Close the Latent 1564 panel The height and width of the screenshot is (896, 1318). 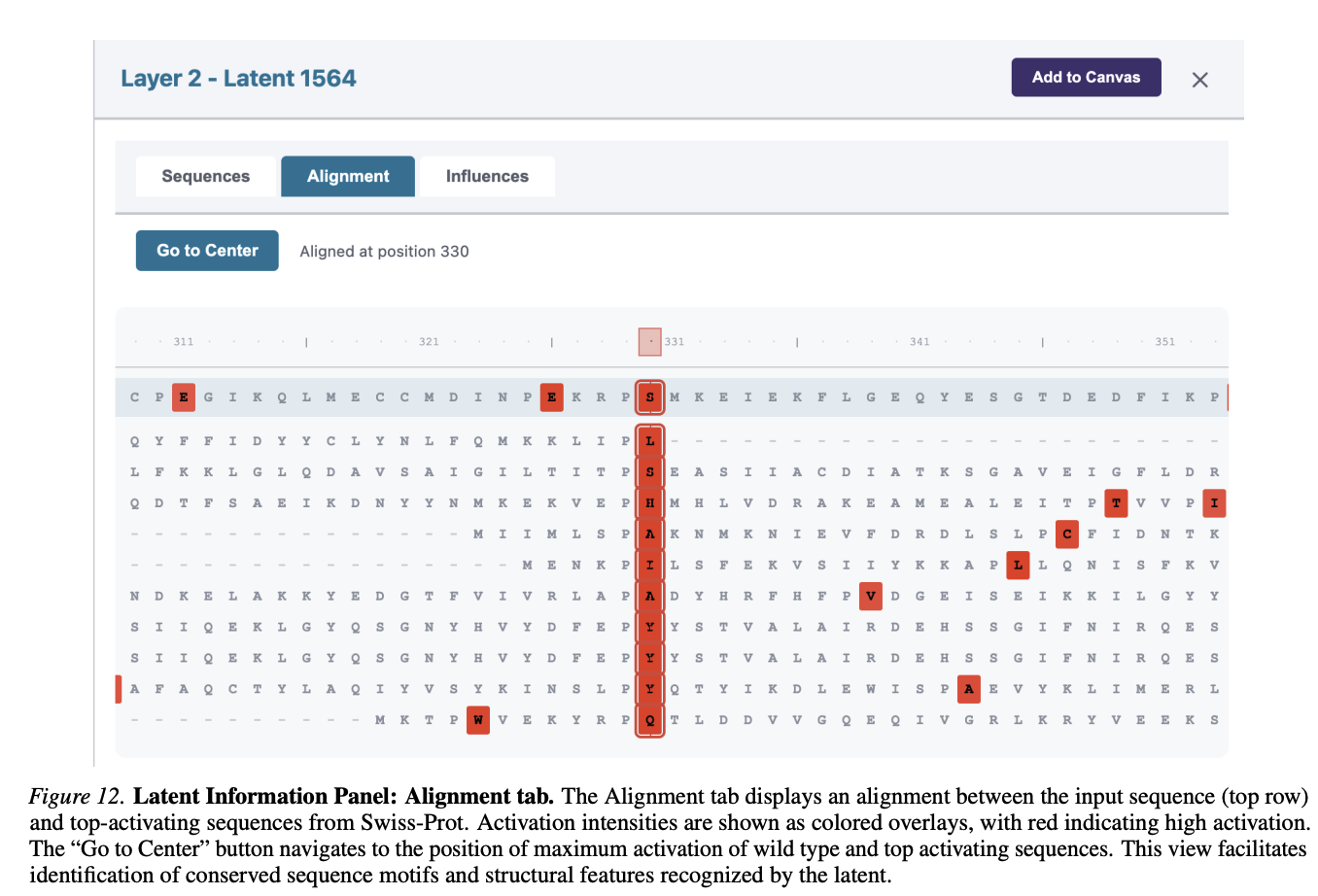click(1199, 80)
